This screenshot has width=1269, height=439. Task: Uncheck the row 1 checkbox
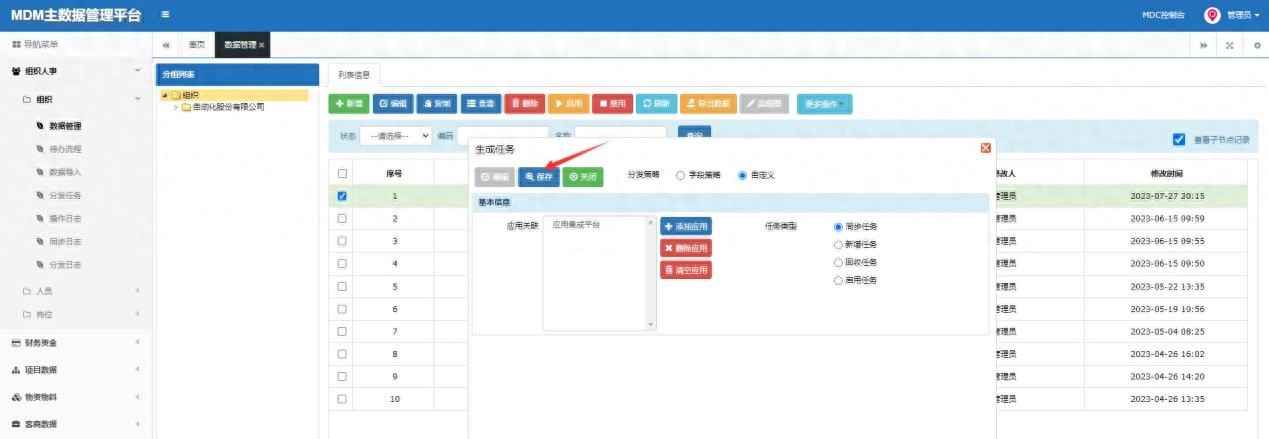(342, 196)
